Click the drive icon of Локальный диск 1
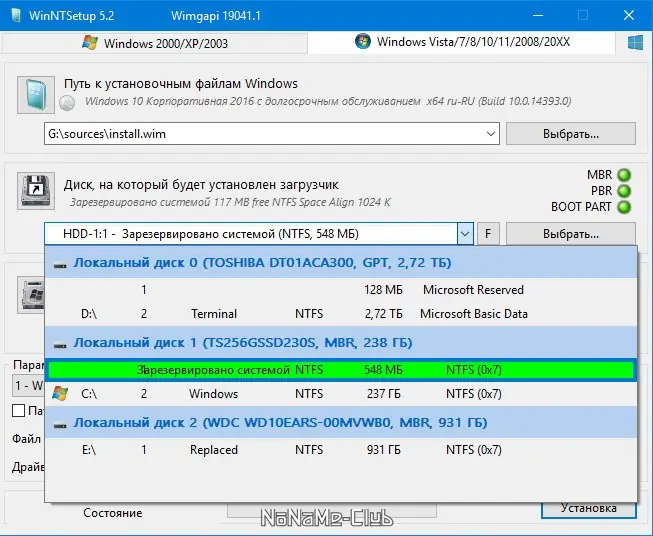653x536 pixels. point(60,344)
